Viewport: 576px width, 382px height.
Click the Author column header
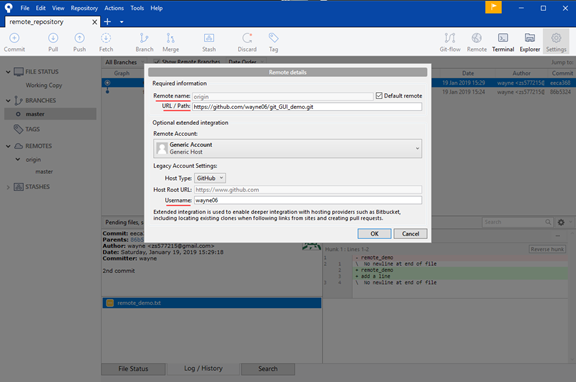tap(521, 73)
